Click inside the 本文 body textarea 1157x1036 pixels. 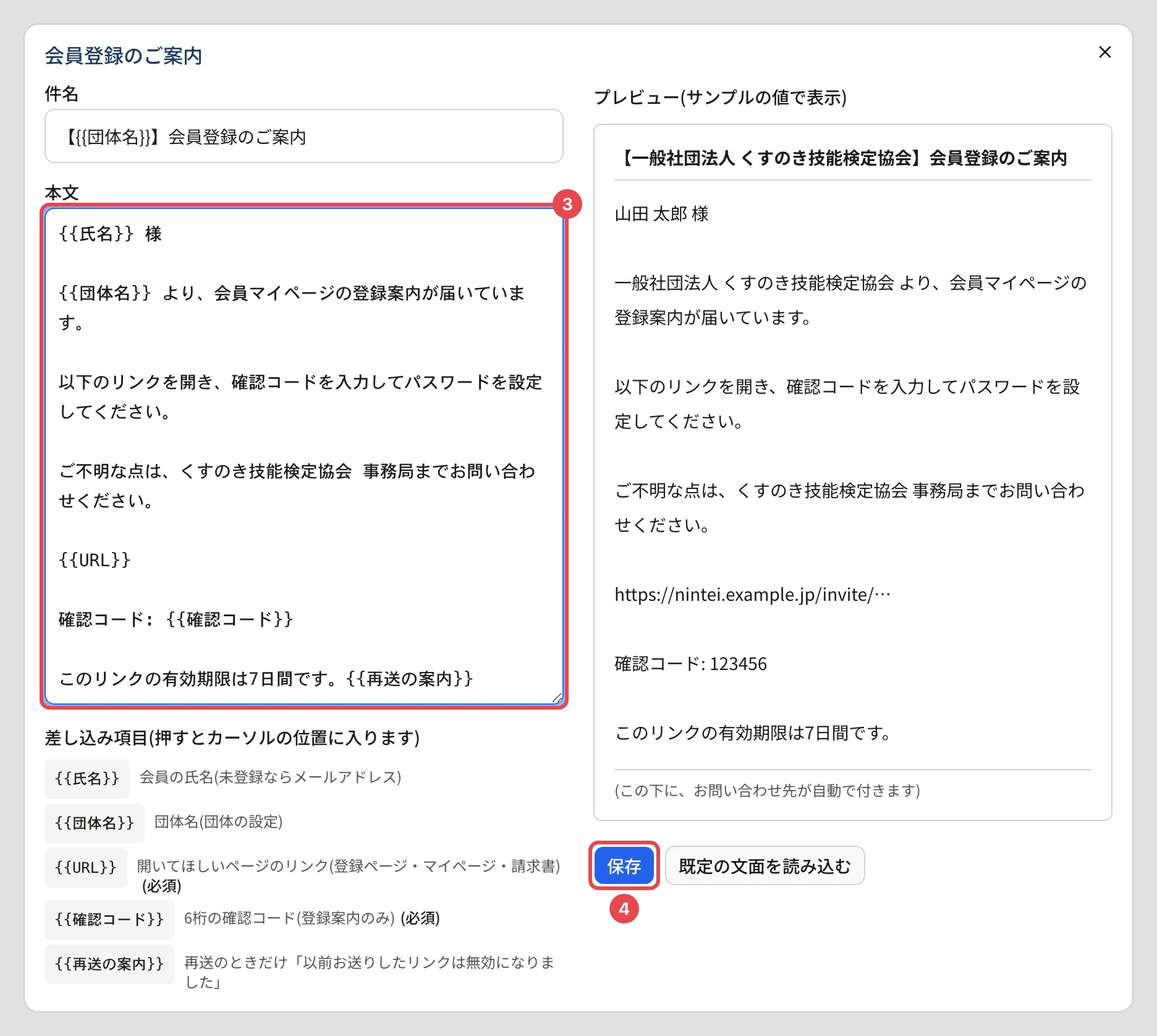(x=304, y=456)
